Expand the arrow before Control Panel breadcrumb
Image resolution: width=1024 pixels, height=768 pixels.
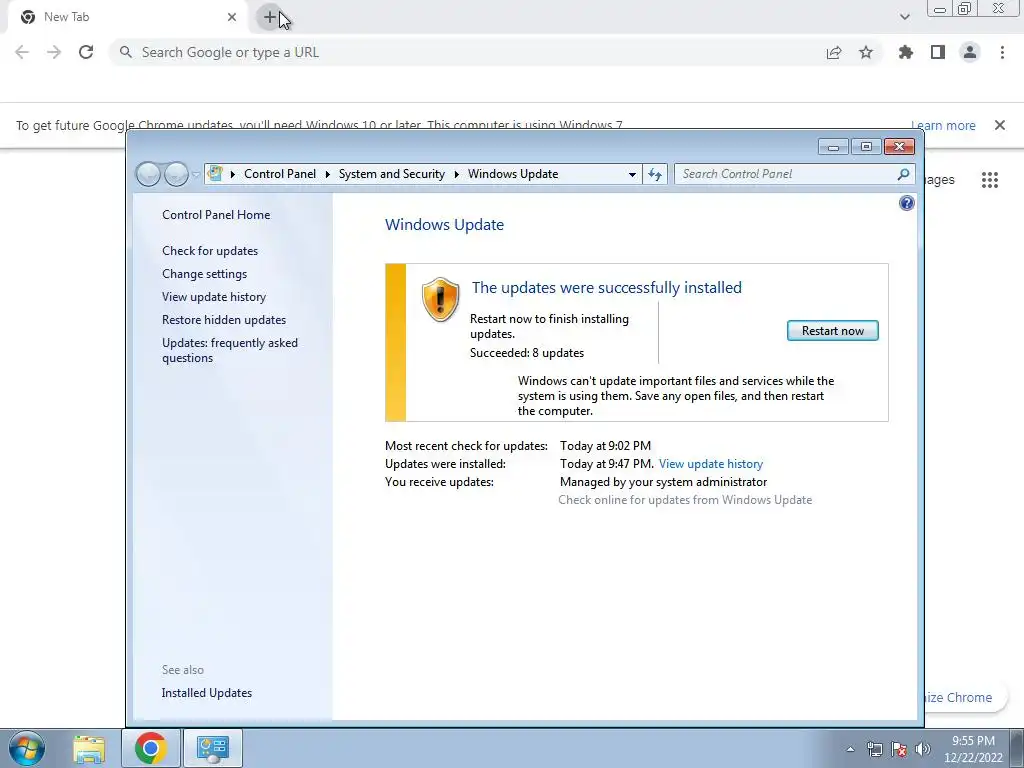pos(232,174)
